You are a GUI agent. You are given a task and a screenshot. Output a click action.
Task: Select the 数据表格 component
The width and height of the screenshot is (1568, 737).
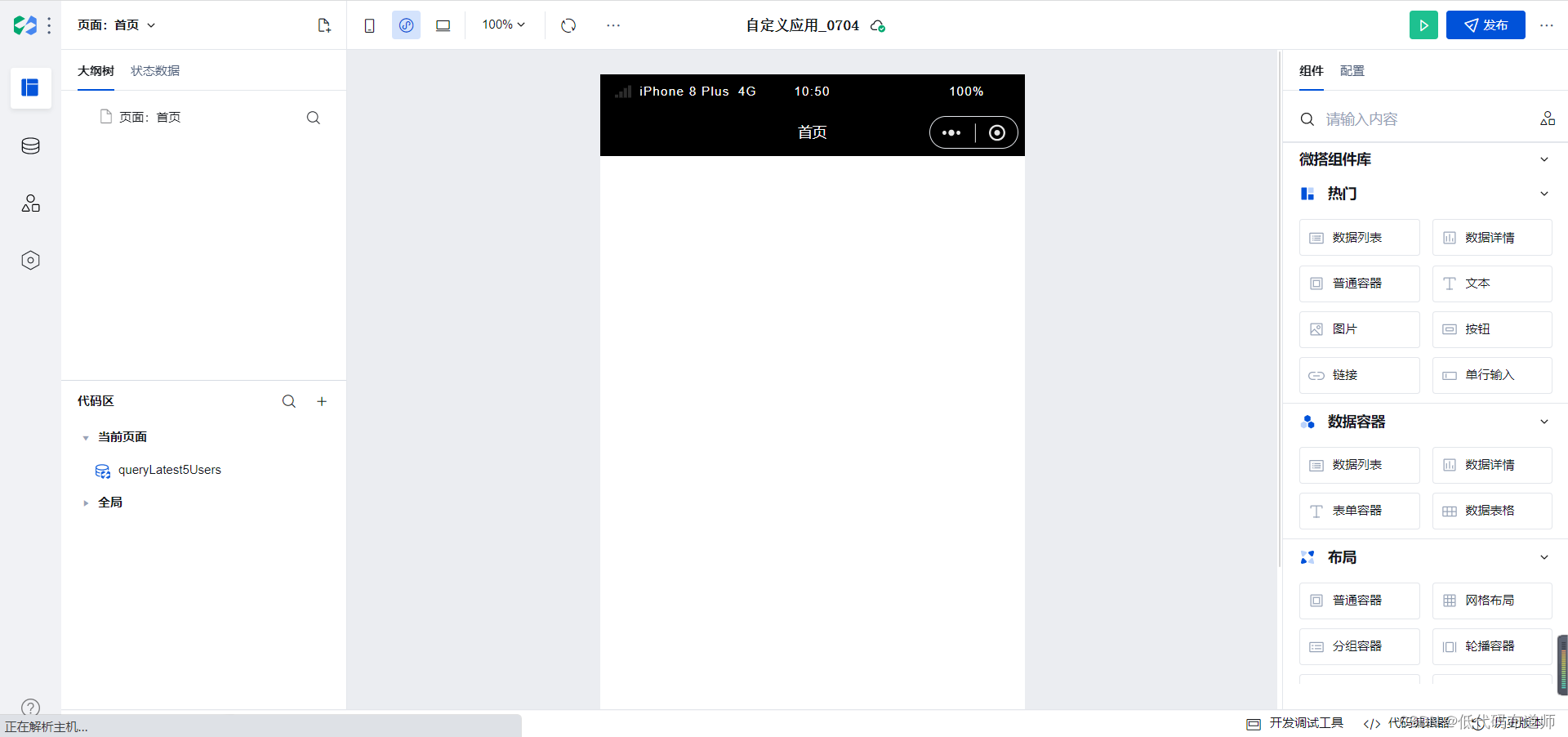[1492, 511]
